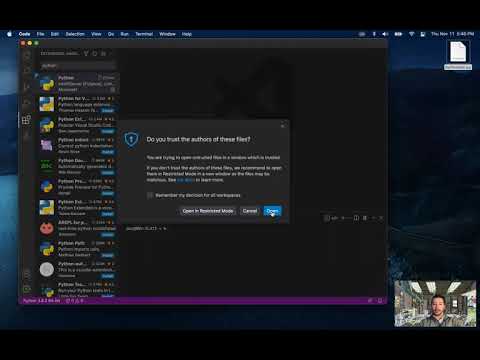
Task: Open the Accounts icon in the activity bar
Action: [27, 274]
